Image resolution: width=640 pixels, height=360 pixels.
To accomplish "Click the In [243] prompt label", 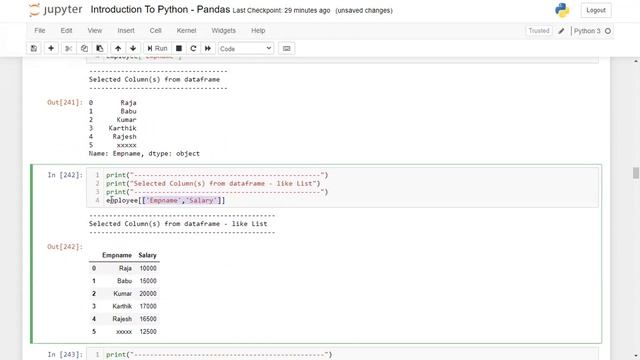I will coord(65,354).
